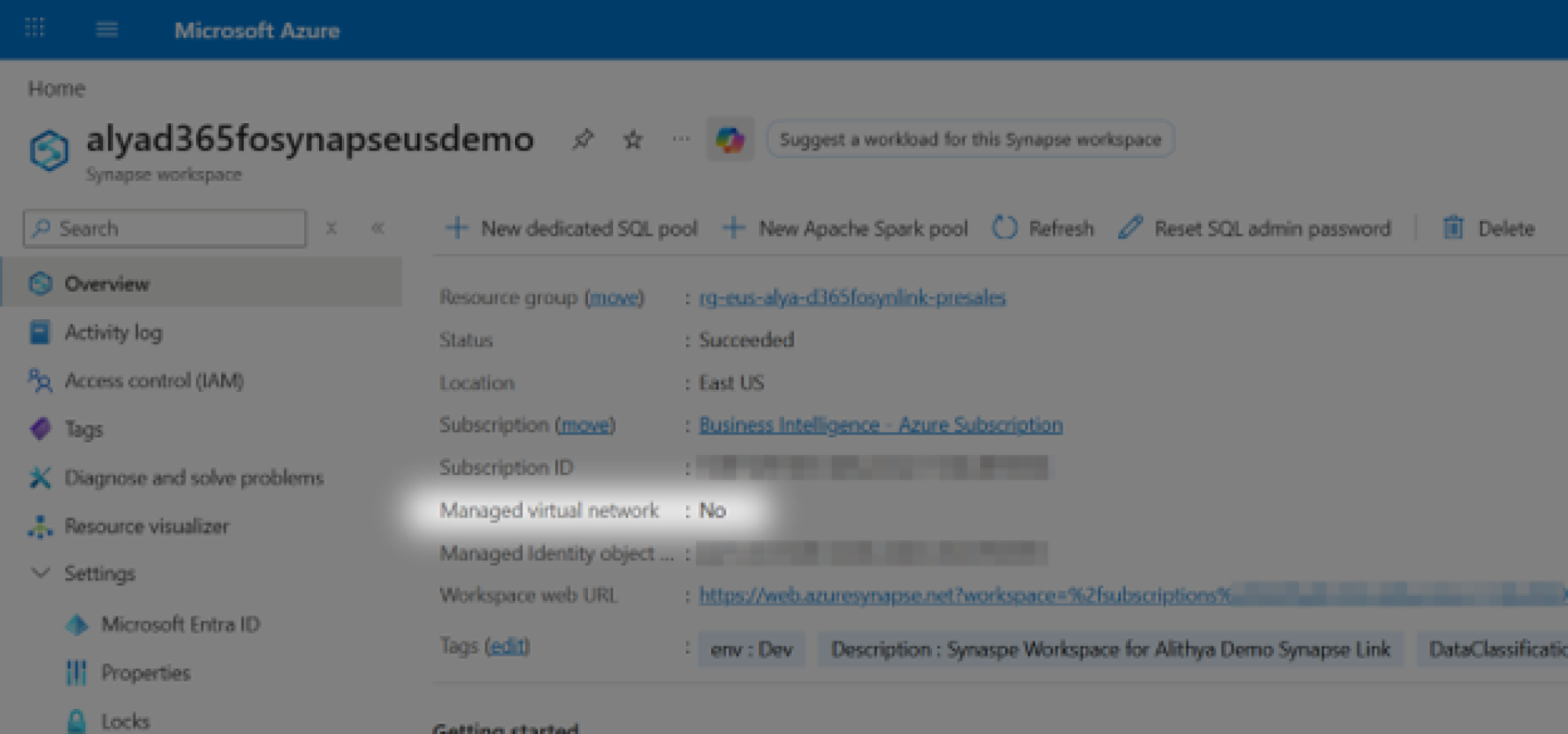1568x734 pixels.
Task: Delete the Synapse workspace
Action: click(1488, 228)
